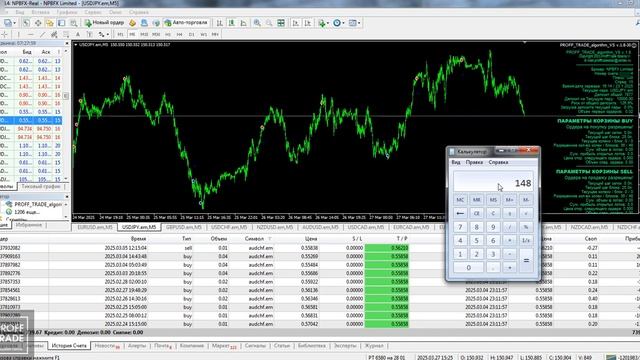Image resolution: width=640 pixels, height=360 pixels.
Task: Switch chart to M5 timeframe
Action: pos(132,35)
